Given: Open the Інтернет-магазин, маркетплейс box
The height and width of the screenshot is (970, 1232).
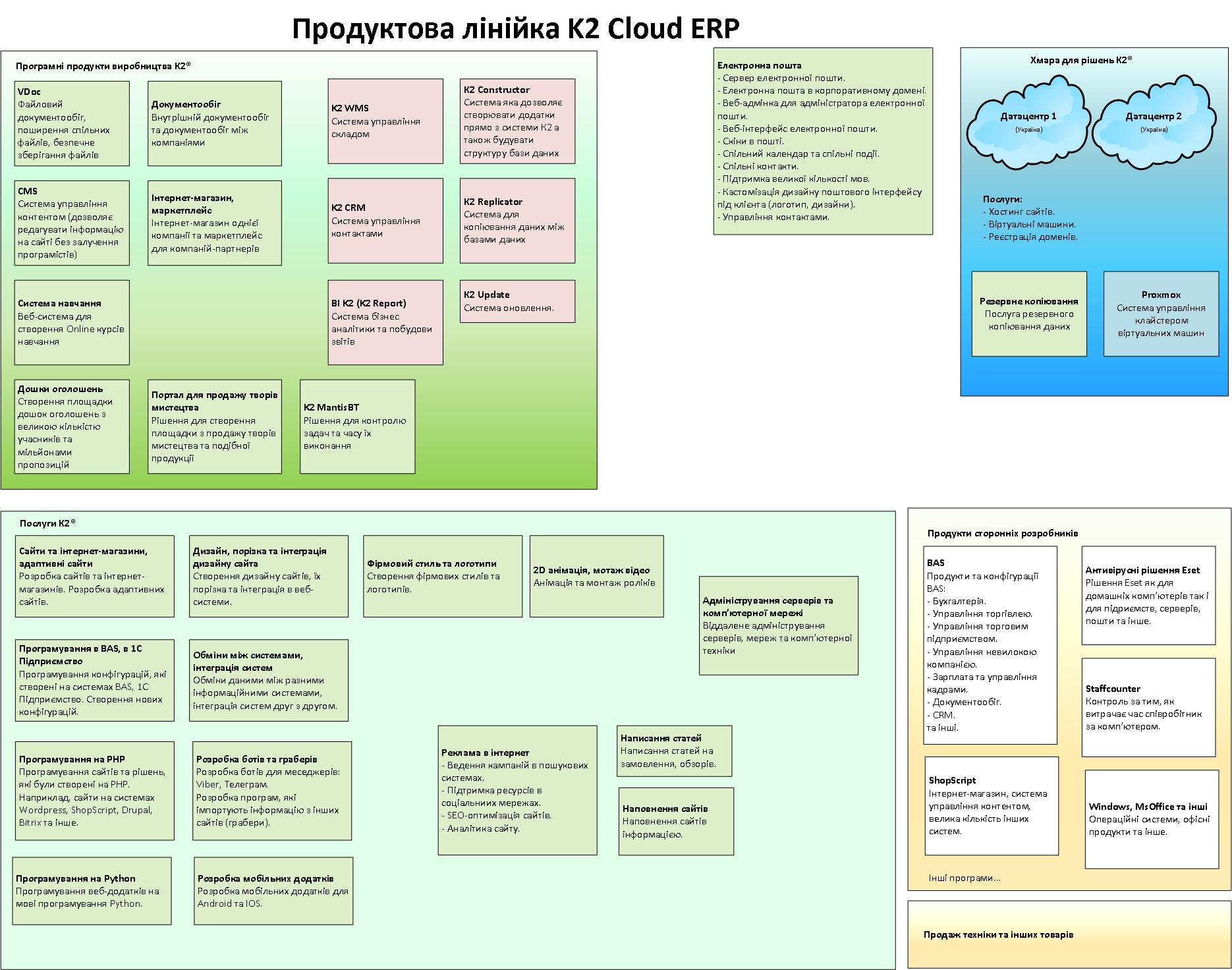Looking at the screenshot, I should (x=215, y=223).
